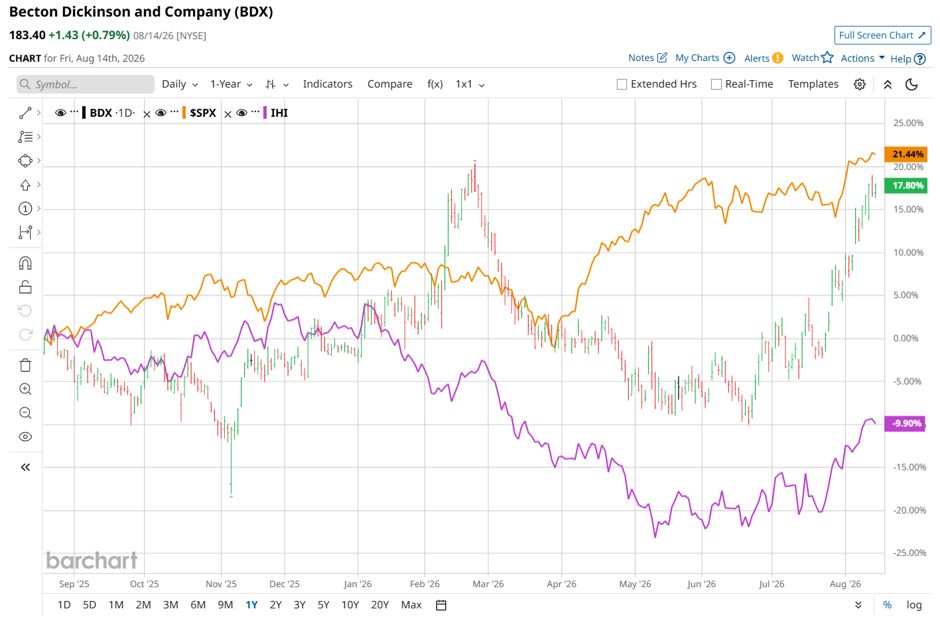Toggle percent scale mode
940x619 pixels.
click(887, 605)
